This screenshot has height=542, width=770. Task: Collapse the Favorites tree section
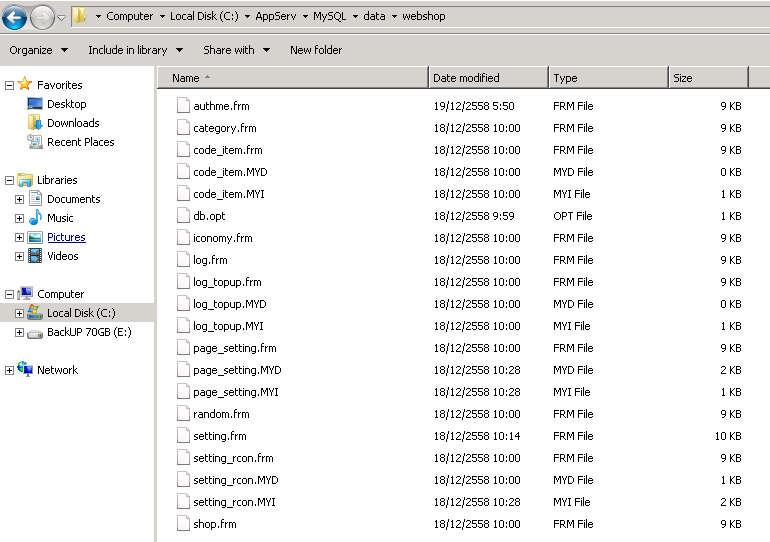pos(9,85)
